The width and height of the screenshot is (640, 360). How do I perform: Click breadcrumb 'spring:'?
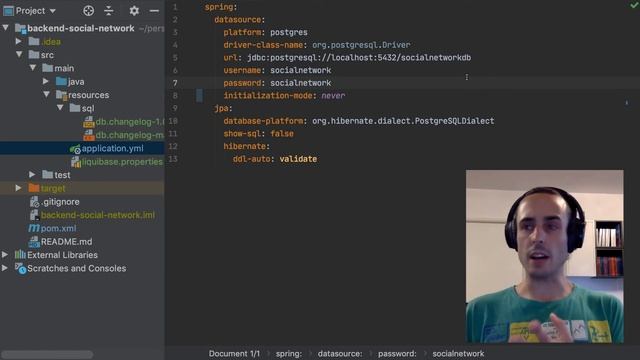coord(289,353)
